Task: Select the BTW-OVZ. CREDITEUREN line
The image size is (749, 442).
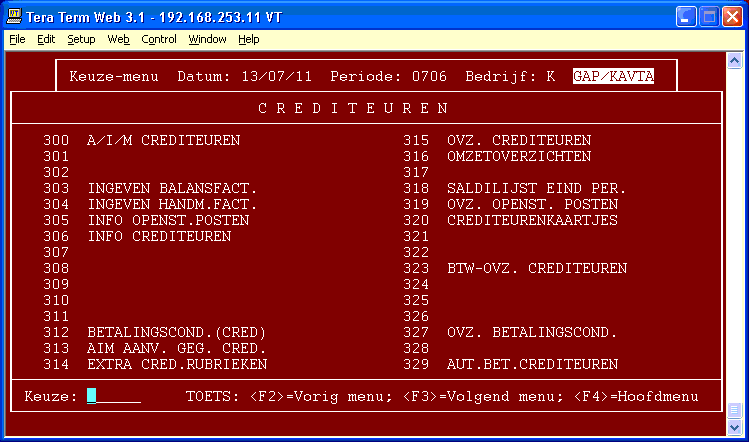Action: (x=536, y=268)
